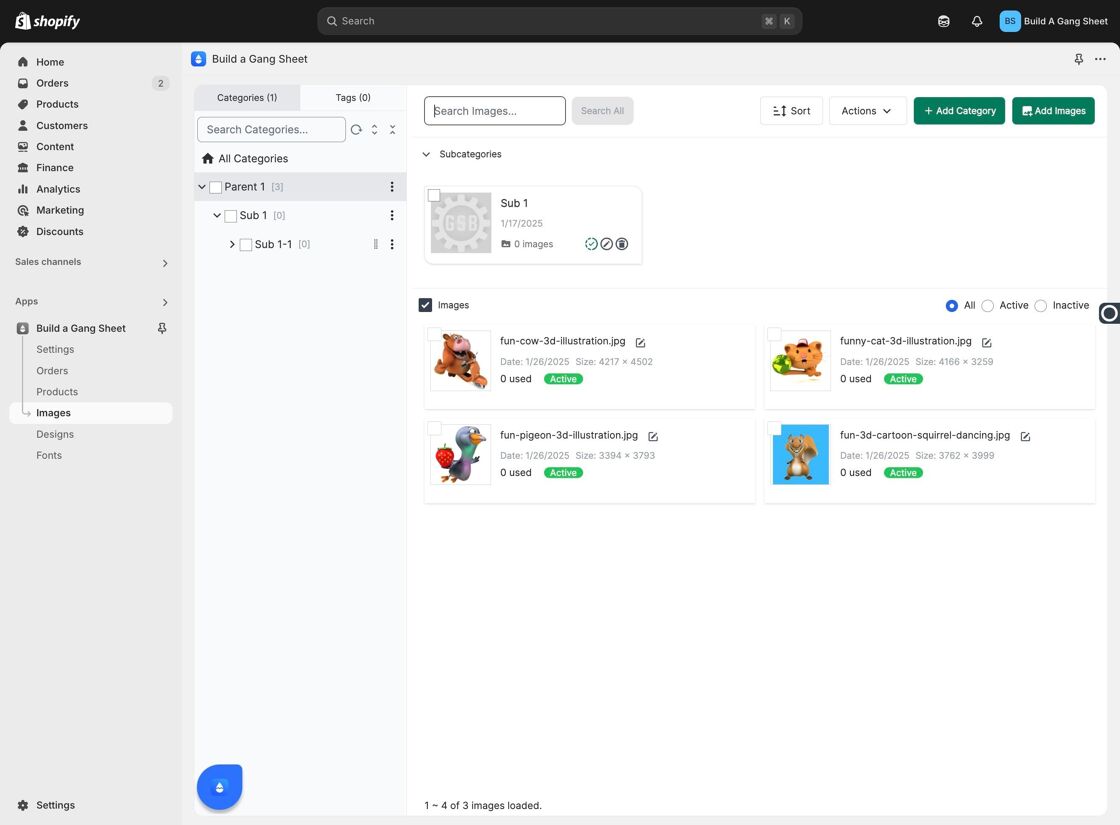Screen dimensions: 1120x825
Task: Refresh the categories list
Action: tap(356, 129)
